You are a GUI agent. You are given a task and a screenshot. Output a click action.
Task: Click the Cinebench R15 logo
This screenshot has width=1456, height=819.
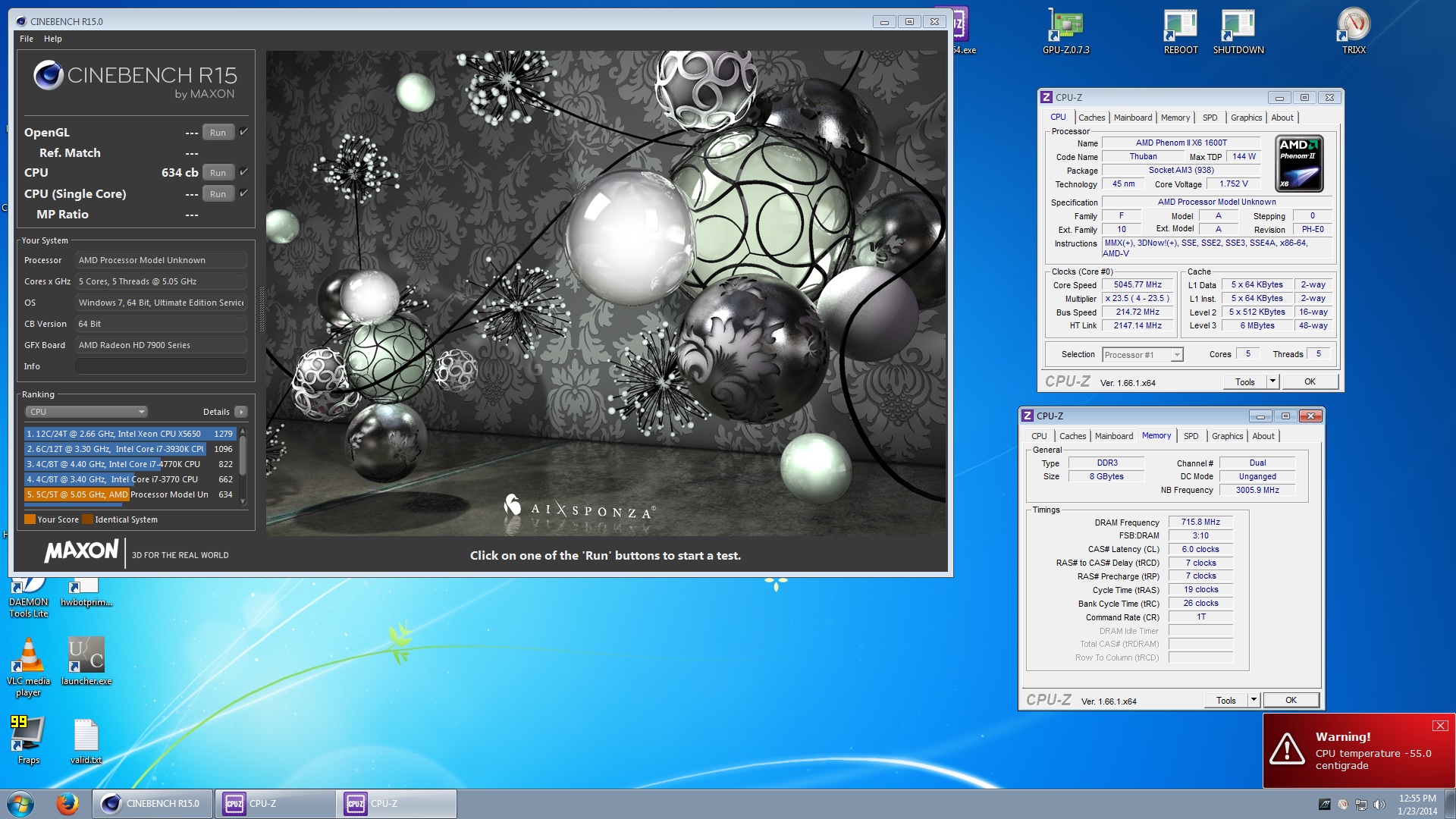135,80
